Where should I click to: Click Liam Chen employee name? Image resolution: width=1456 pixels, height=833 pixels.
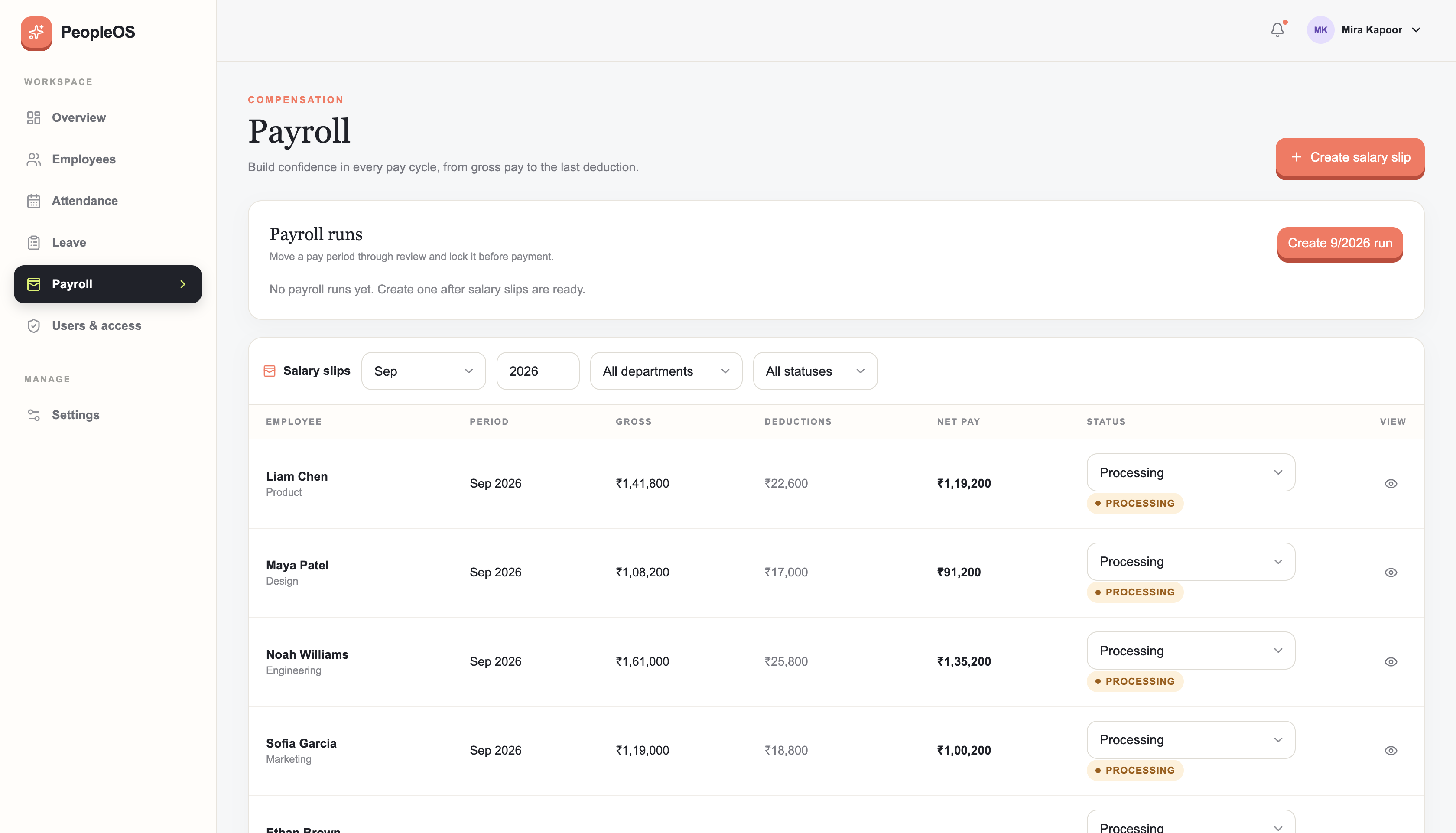[297, 477]
